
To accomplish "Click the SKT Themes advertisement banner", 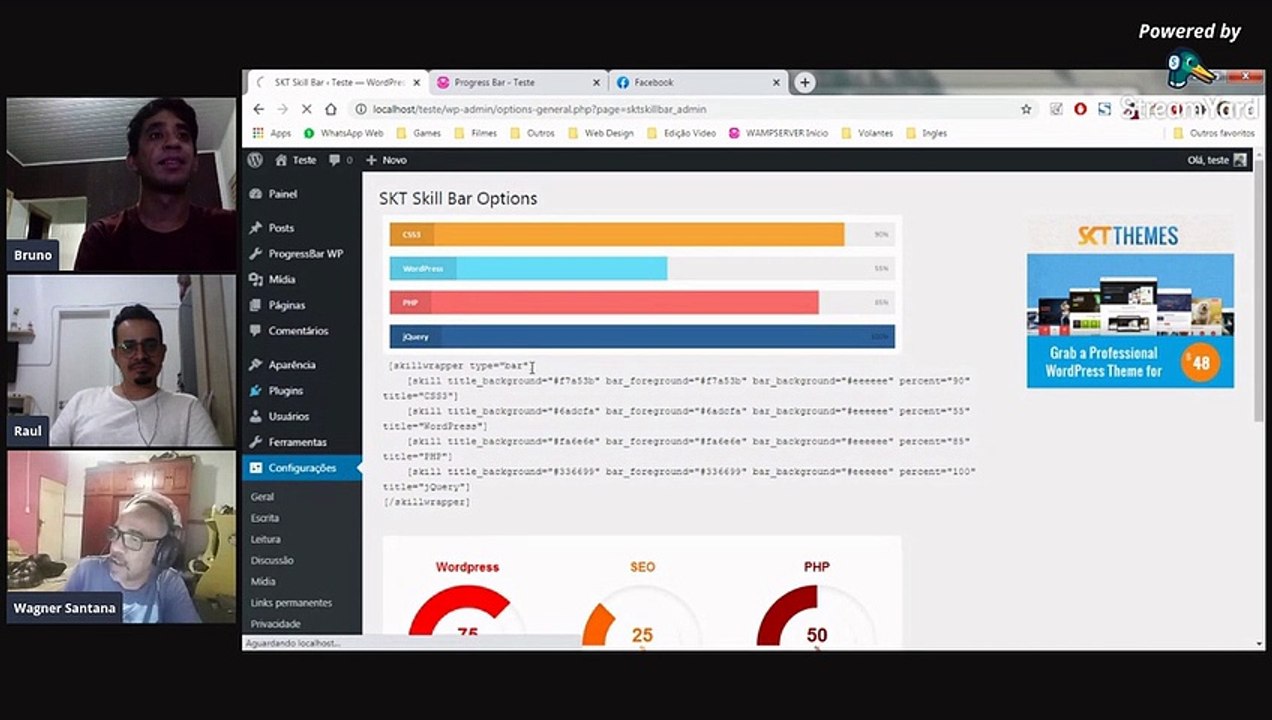I will 1130,303.
